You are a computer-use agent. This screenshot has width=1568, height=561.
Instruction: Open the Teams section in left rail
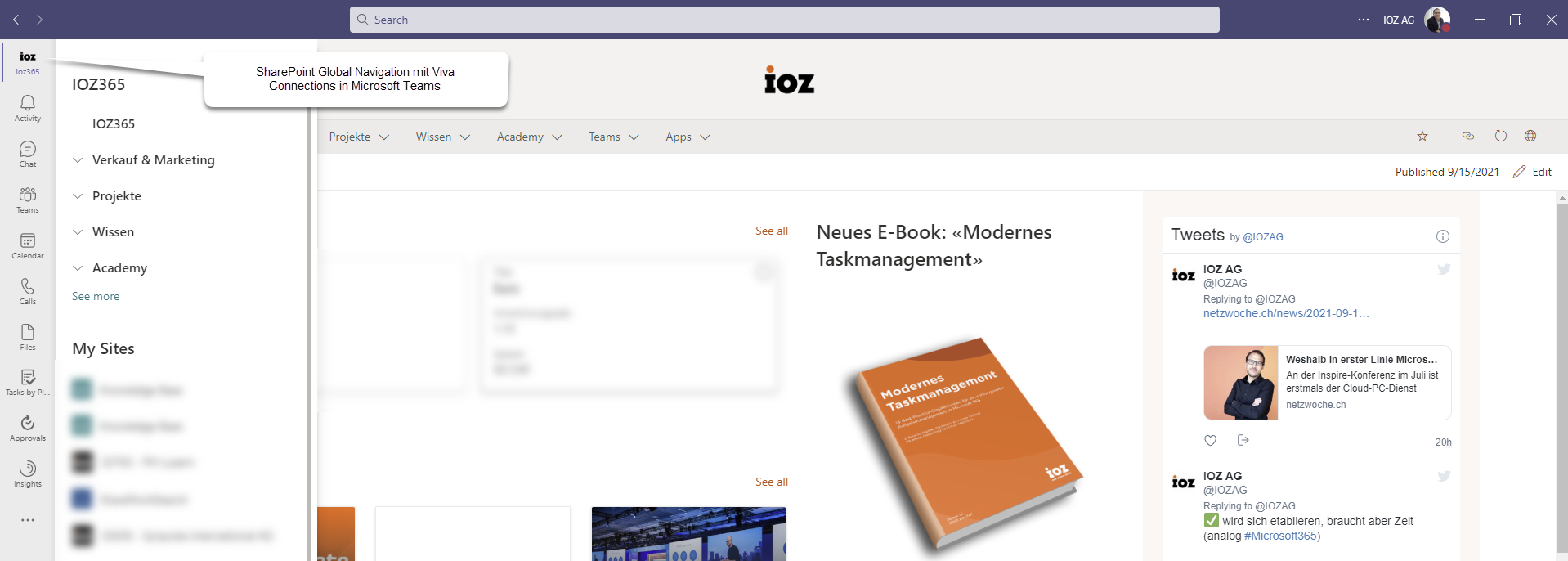[28, 200]
